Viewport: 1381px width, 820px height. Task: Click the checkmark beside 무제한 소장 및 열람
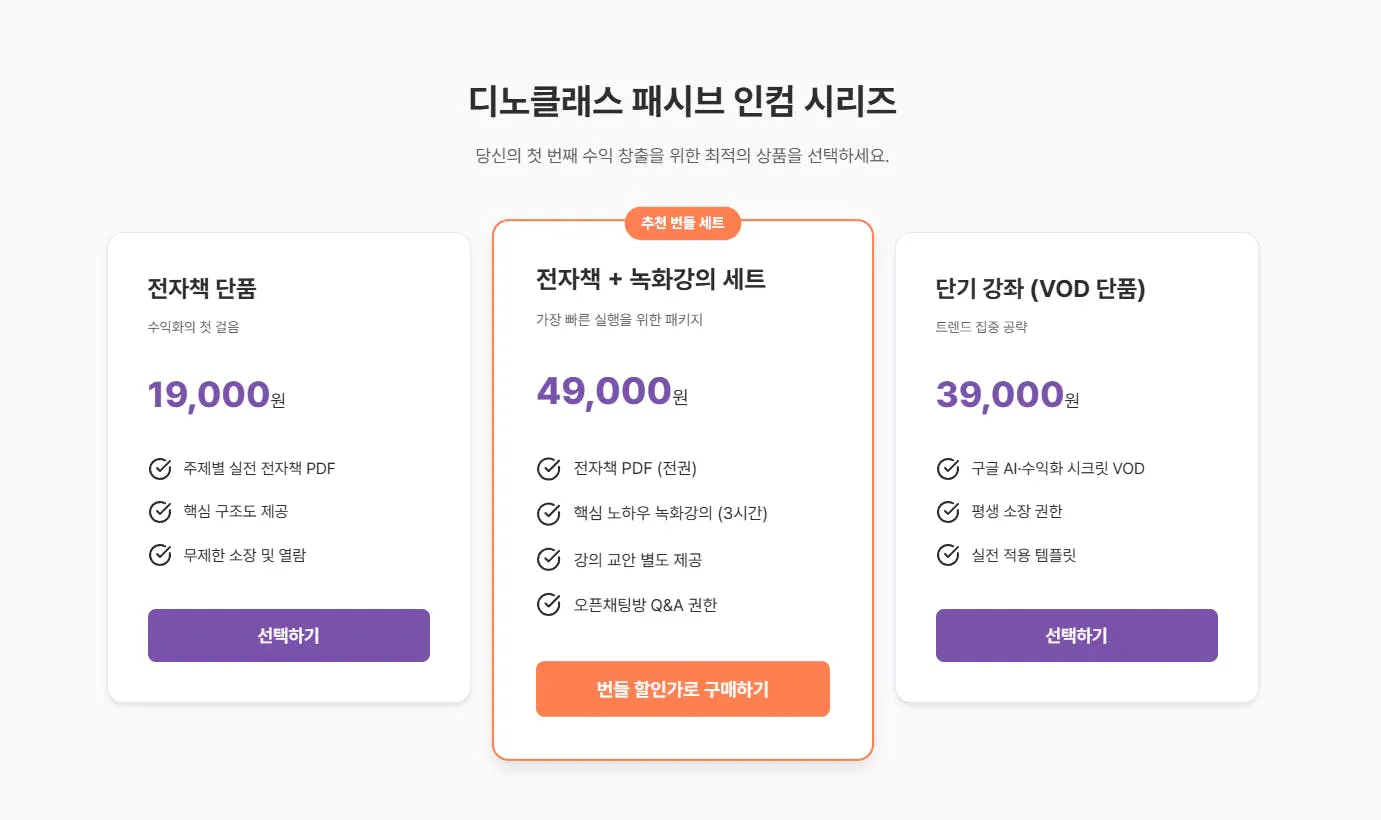click(x=160, y=555)
